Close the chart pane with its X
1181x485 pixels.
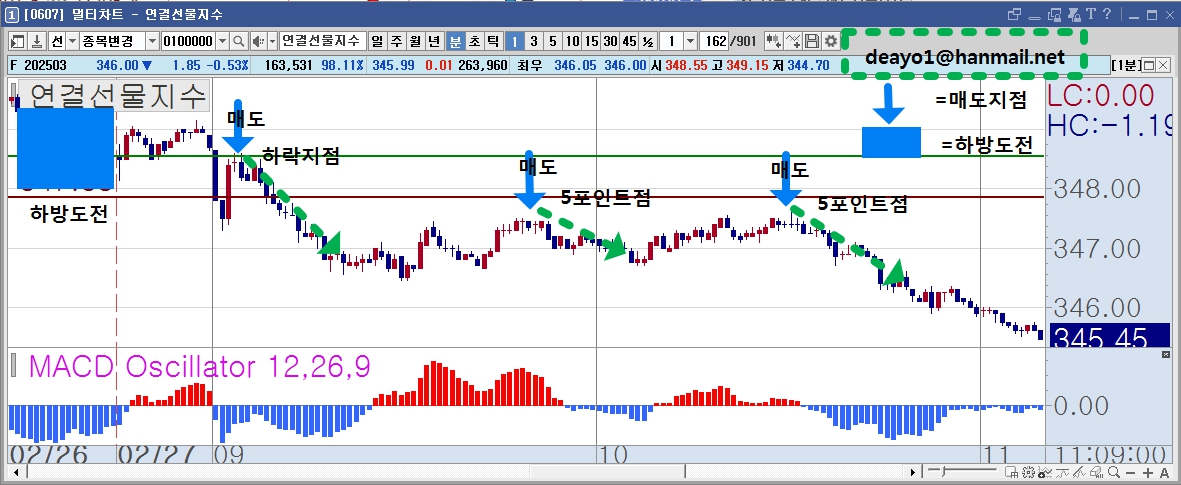(1164, 66)
